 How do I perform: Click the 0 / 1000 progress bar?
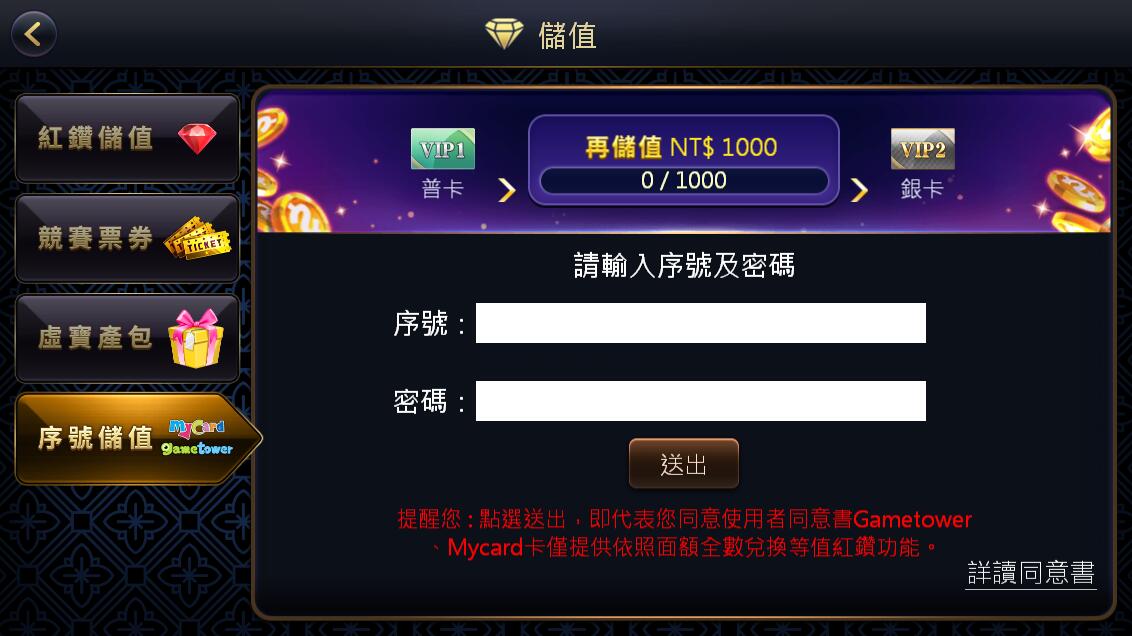684,180
